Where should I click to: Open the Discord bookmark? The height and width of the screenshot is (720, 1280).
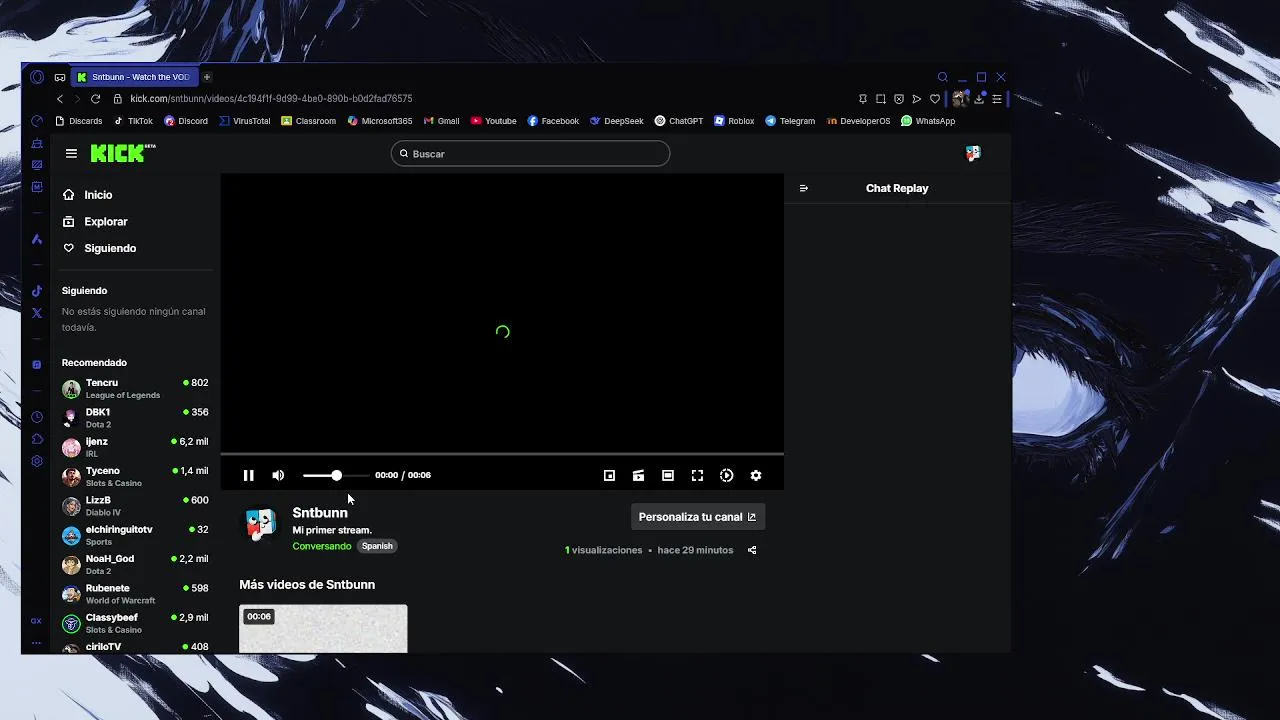tap(186, 121)
